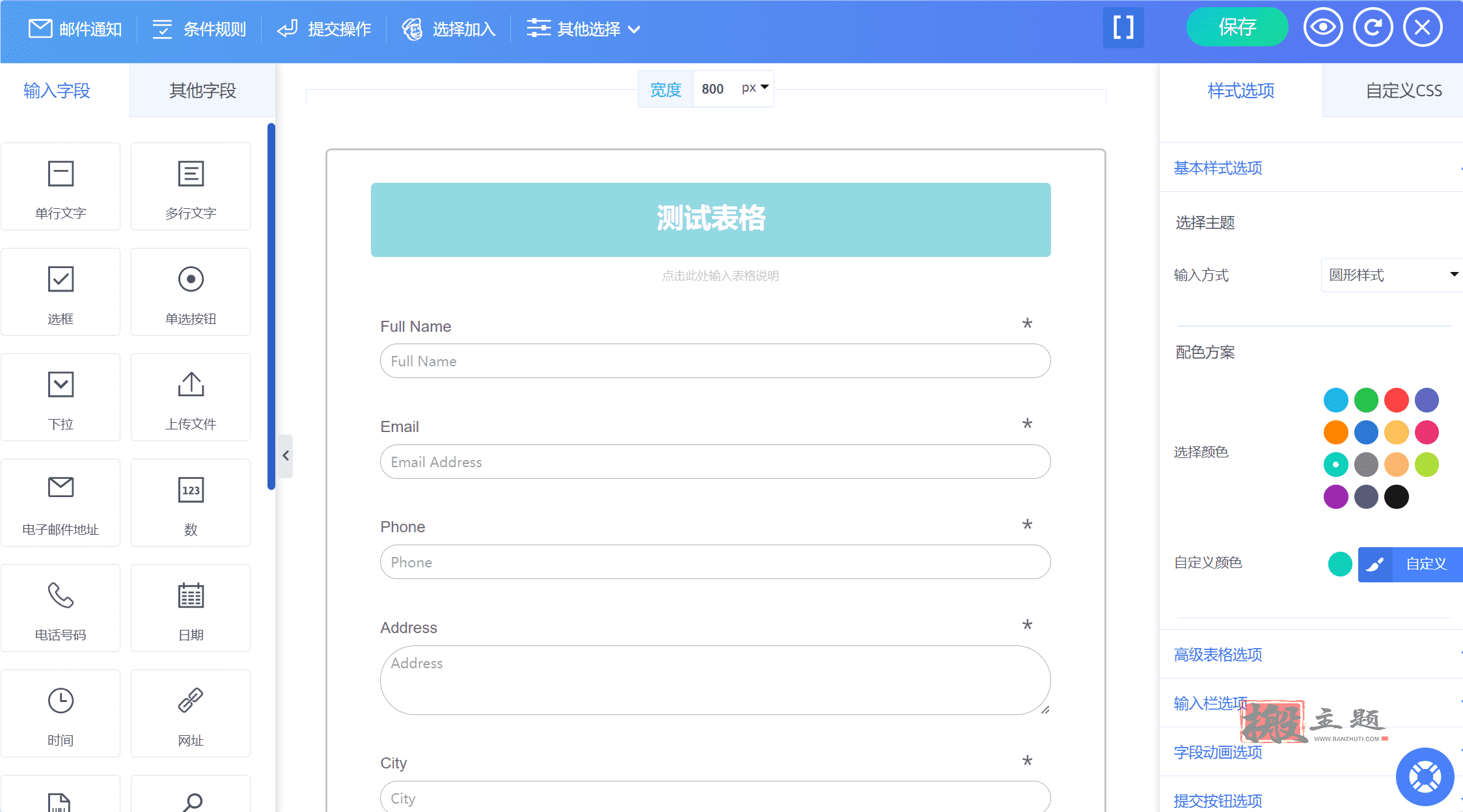Click the Full Name input field
The width and height of the screenshot is (1463, 812).
715,361
